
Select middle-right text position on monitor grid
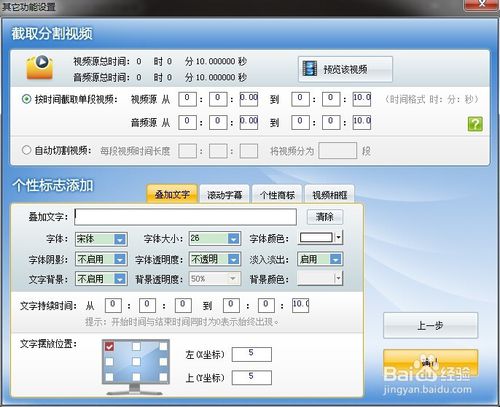pos(163,362)
